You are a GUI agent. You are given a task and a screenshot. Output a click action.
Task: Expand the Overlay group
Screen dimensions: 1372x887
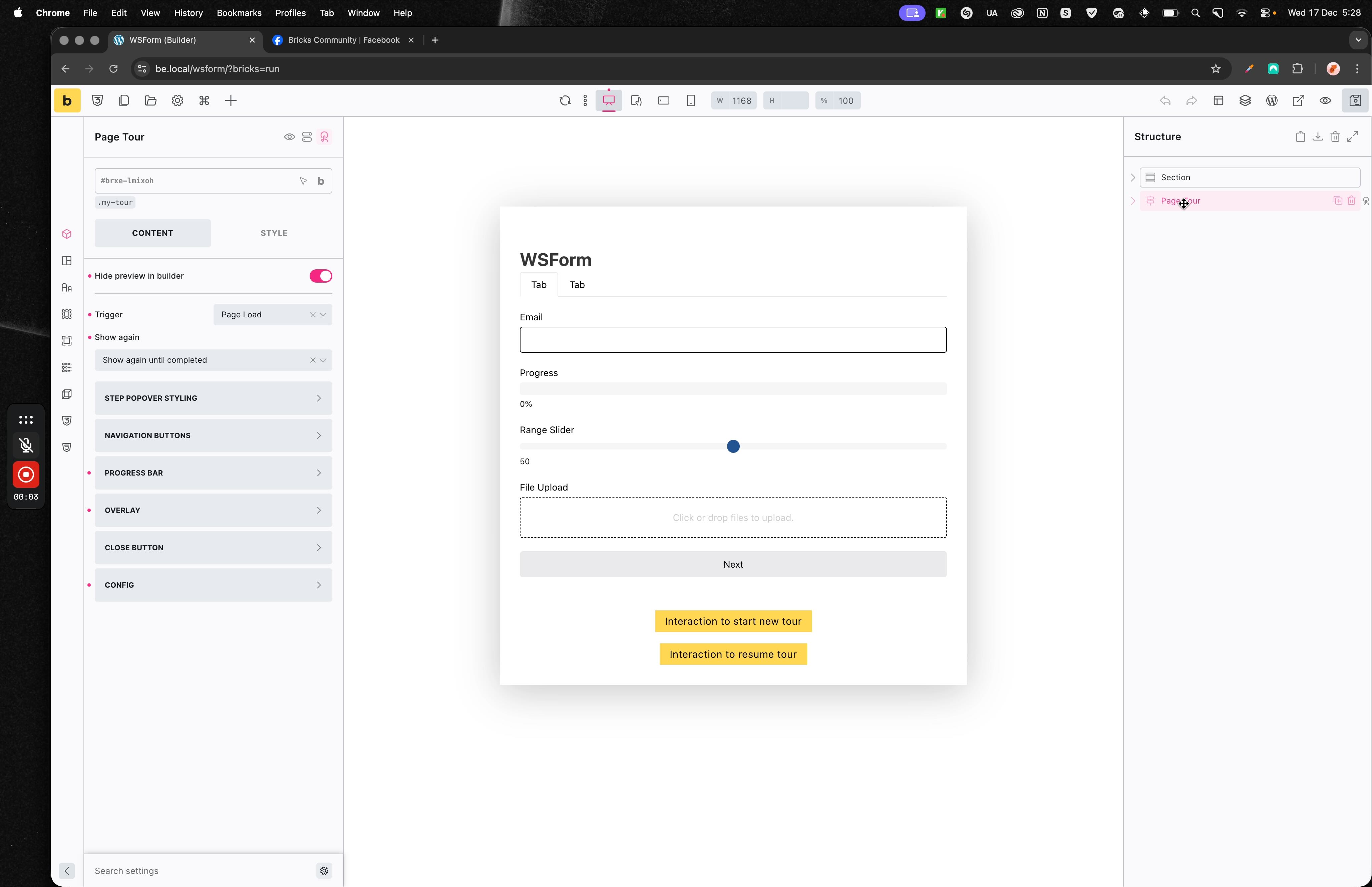click(x=214, y=510)
